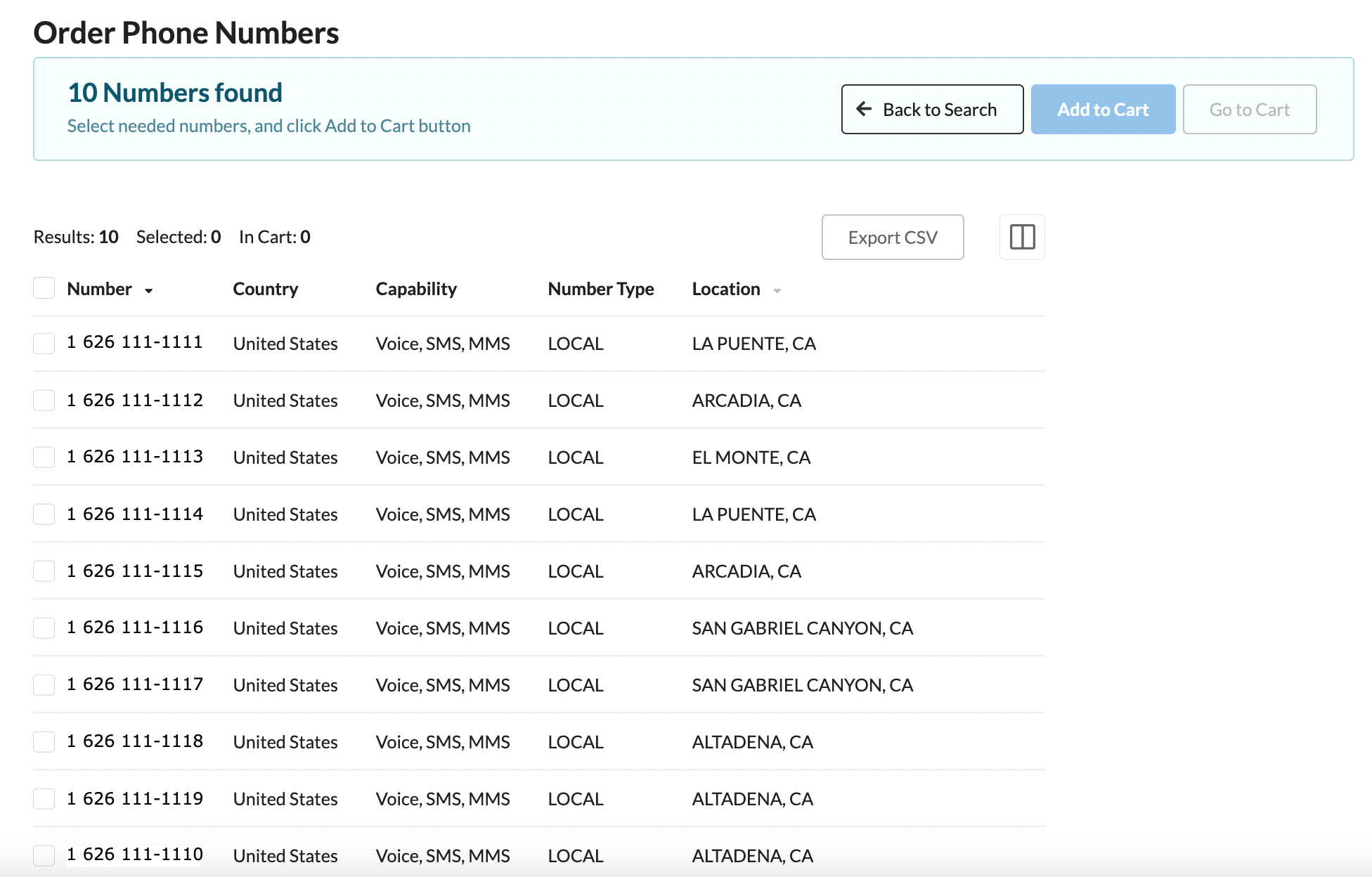The width and height of the screenshot is (1372, 877).
Task: Click ARCADIA, CA in the 111-1112 row
Action: 746,401
